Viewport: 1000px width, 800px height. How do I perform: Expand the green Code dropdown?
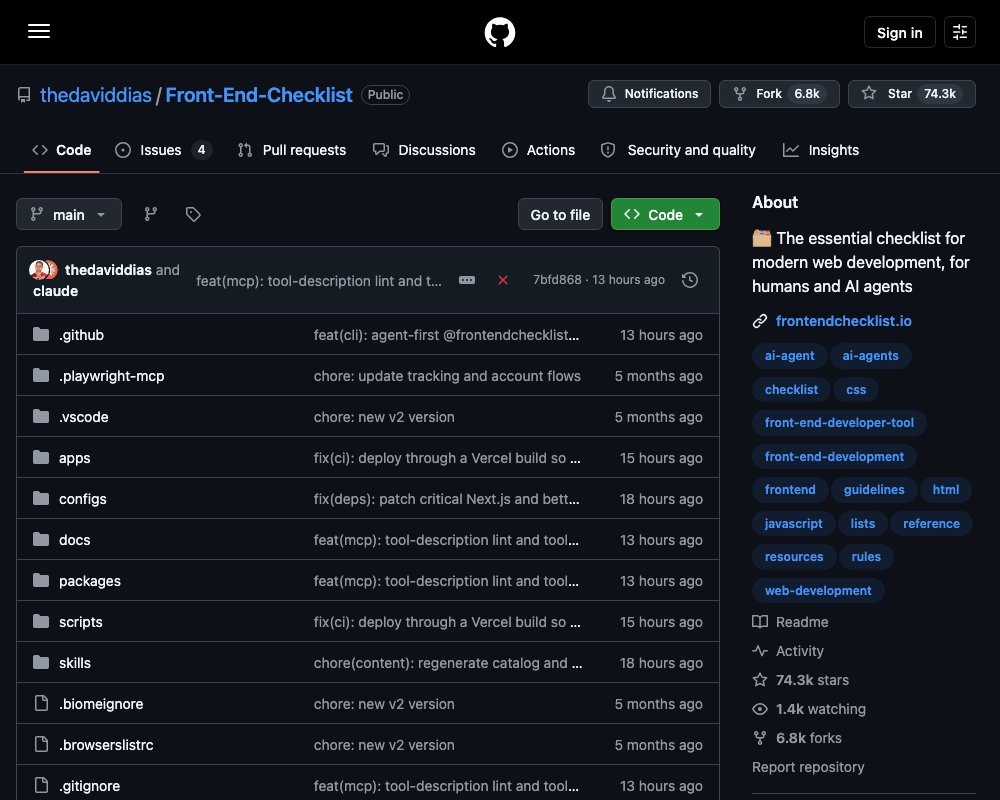(x=665, y=214)
